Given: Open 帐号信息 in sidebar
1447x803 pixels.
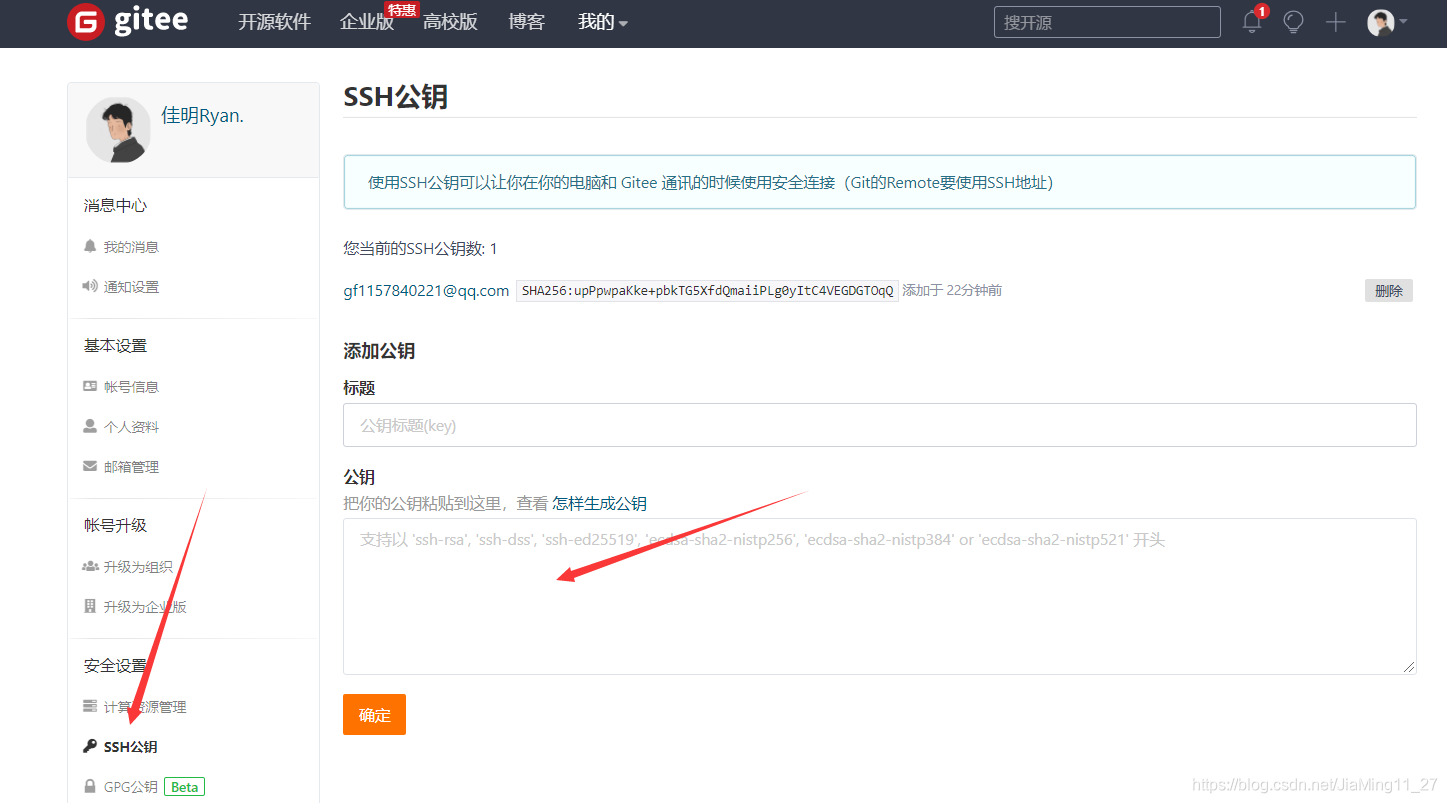Looking at the screenshot, I should (131, 387).
